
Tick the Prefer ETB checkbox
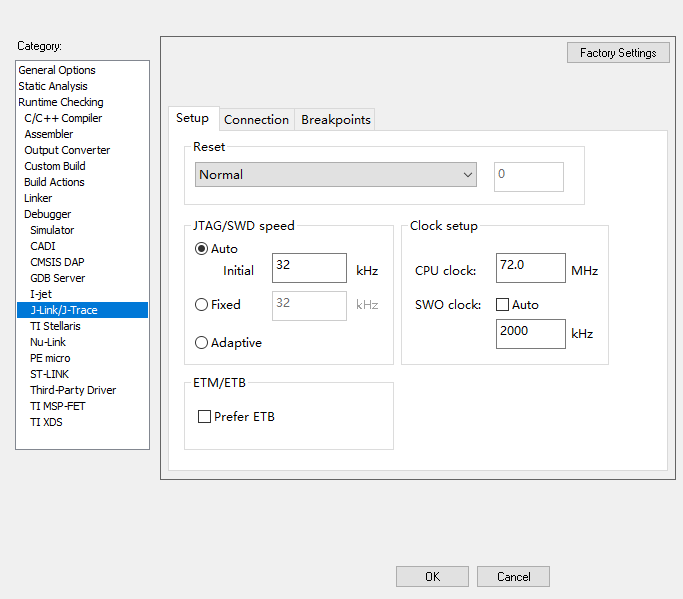tap(205, 417)
